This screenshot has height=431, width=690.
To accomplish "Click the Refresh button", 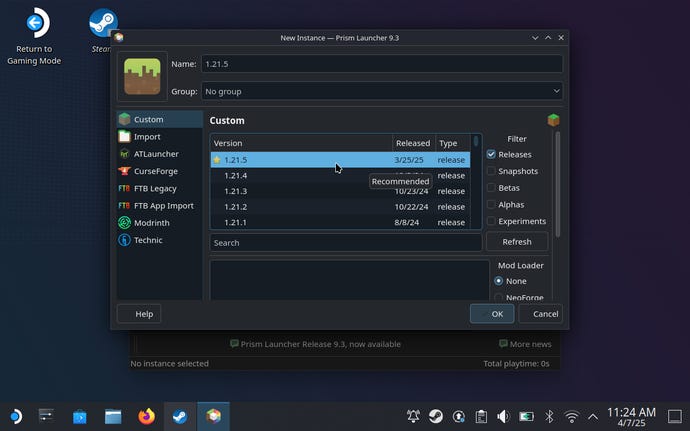I will tap(517, 242).
